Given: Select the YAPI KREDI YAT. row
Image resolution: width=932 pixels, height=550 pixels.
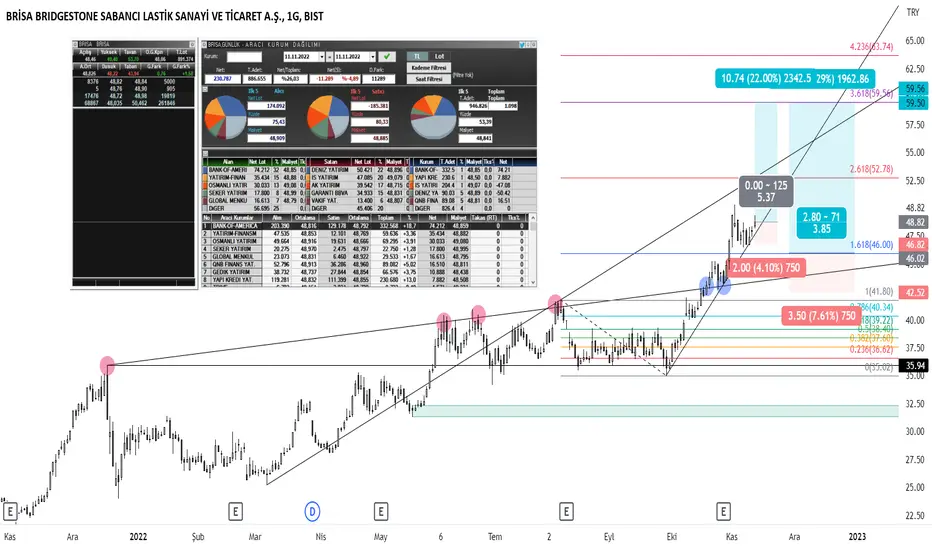Looking at the screenshot, I should coord(365,279).
